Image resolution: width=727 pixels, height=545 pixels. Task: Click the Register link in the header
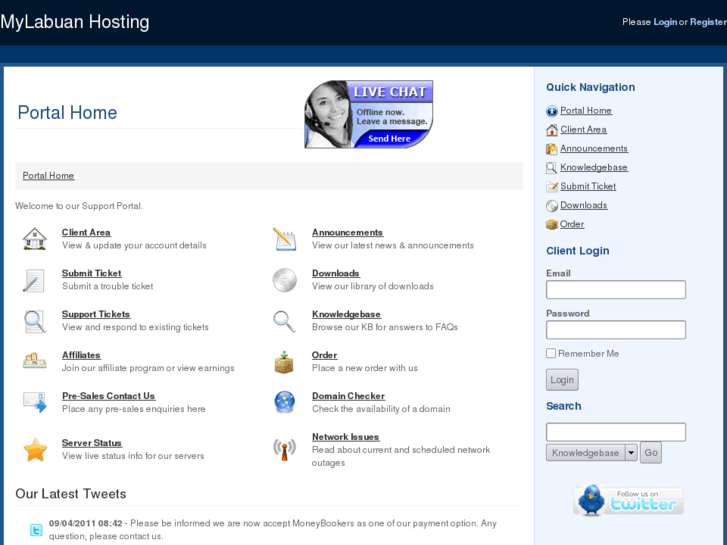point(708,22)
